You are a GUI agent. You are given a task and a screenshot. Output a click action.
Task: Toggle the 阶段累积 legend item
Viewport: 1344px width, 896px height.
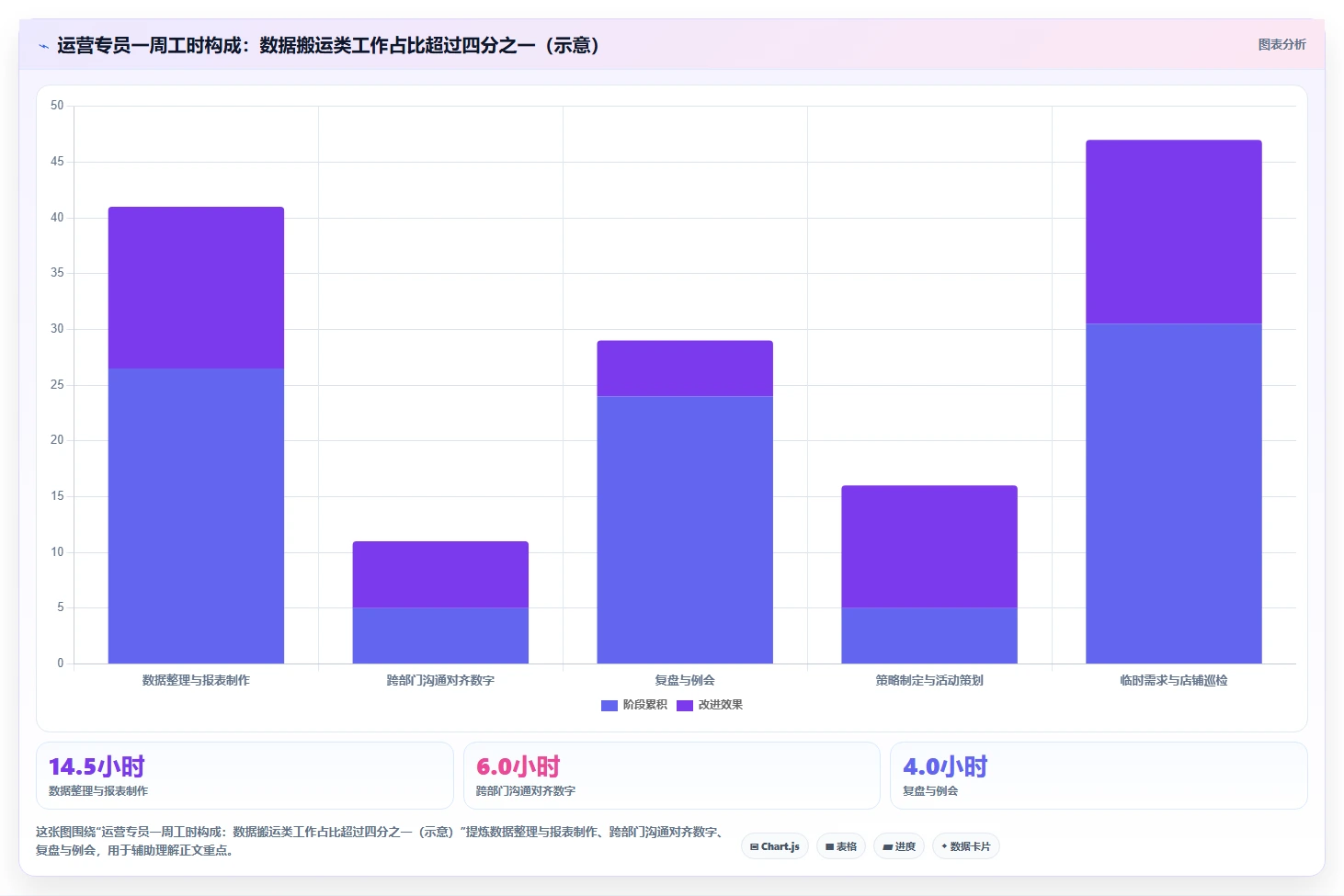click(633, 705)
